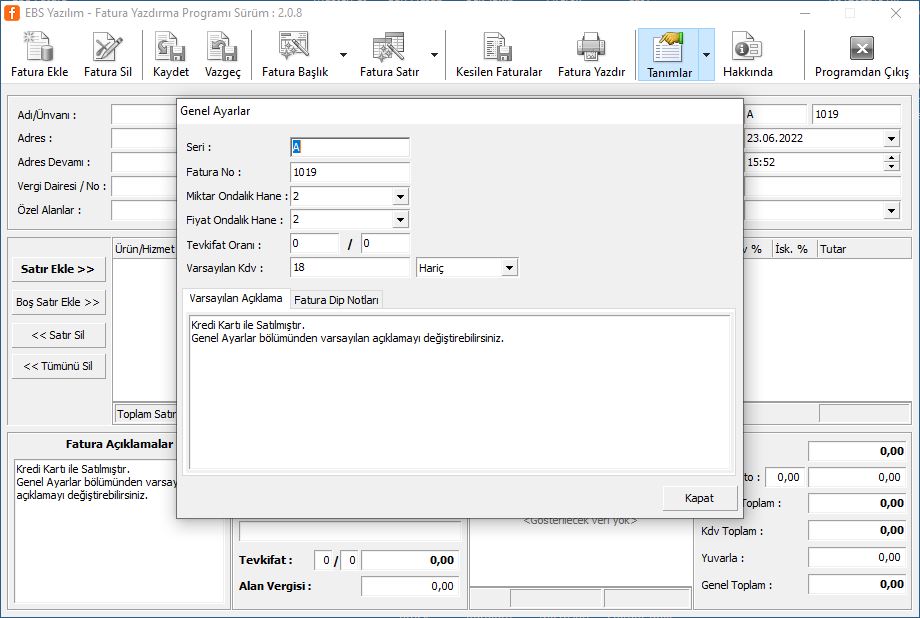Click the Boş Satır Ekle >> button
This screenshot has width=920, height=618.
58,302
